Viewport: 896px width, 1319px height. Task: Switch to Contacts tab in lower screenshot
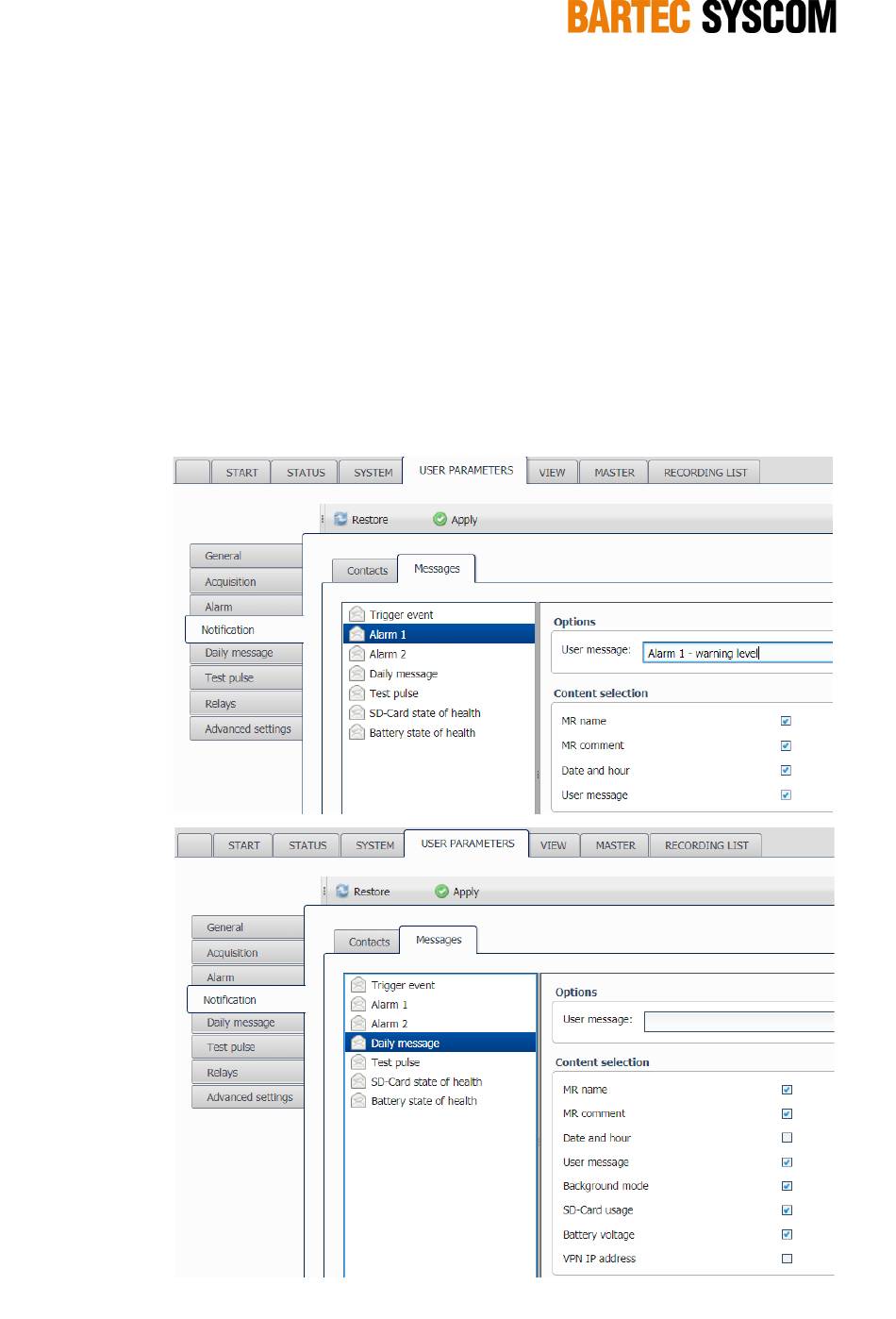pyautogui.click(x=369, y=942)
